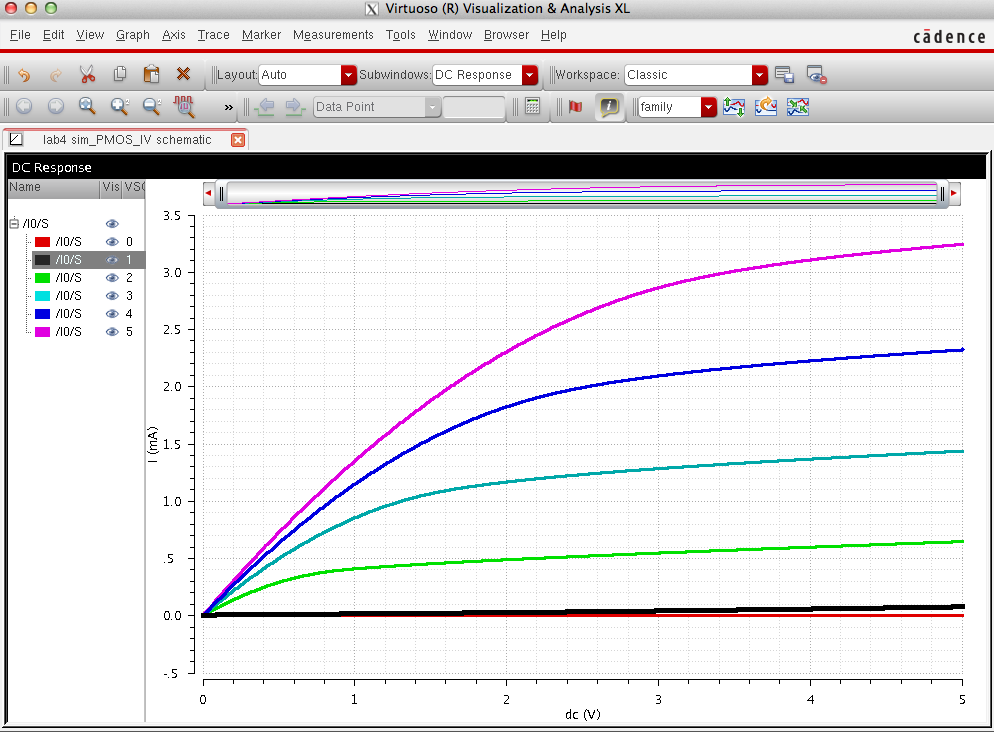
Task: Open the Calculator icon
Action: tap(532, 106)
